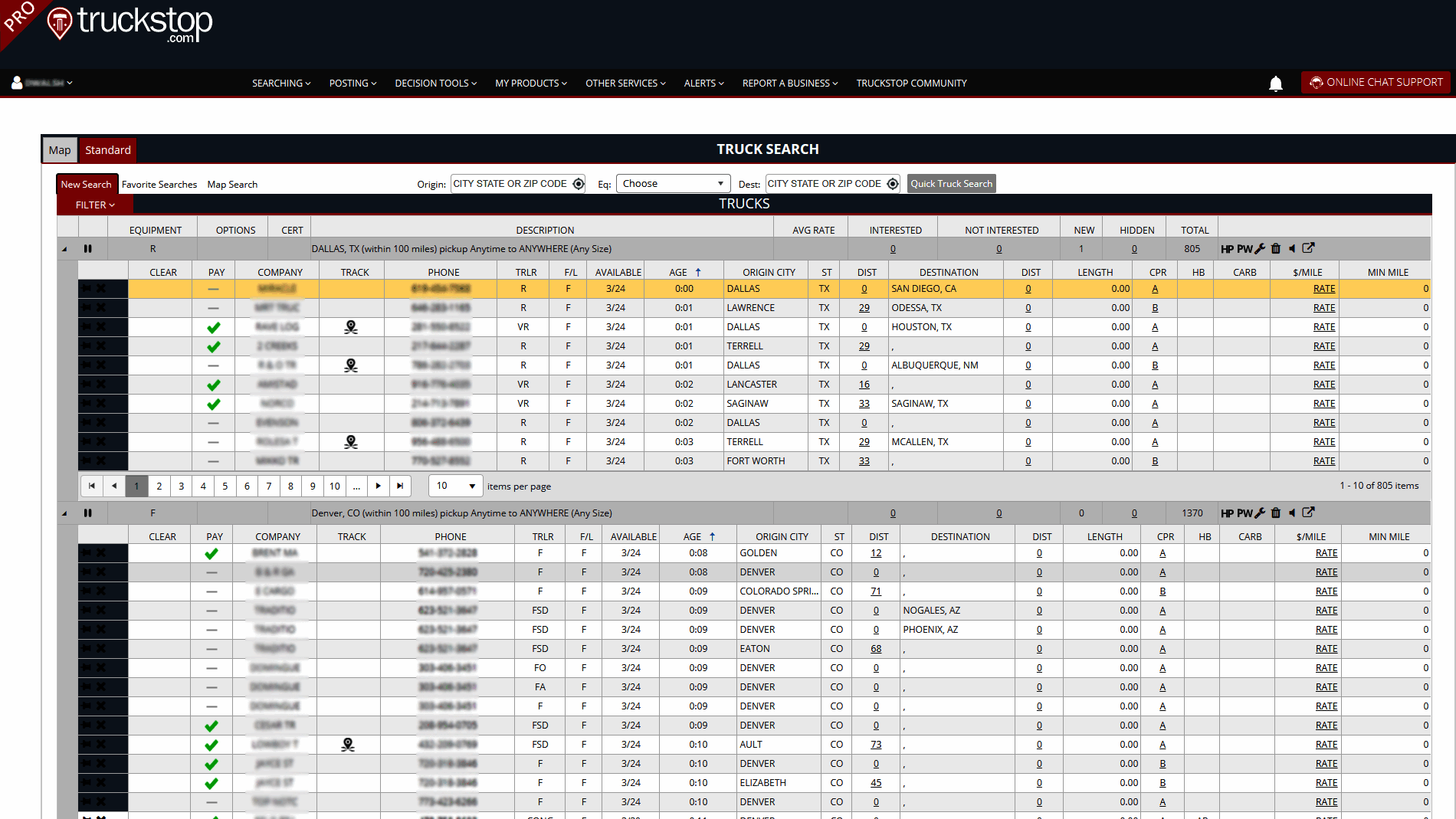
Task: Go to last page of Dallas results
Action: [x=400, y=486]
